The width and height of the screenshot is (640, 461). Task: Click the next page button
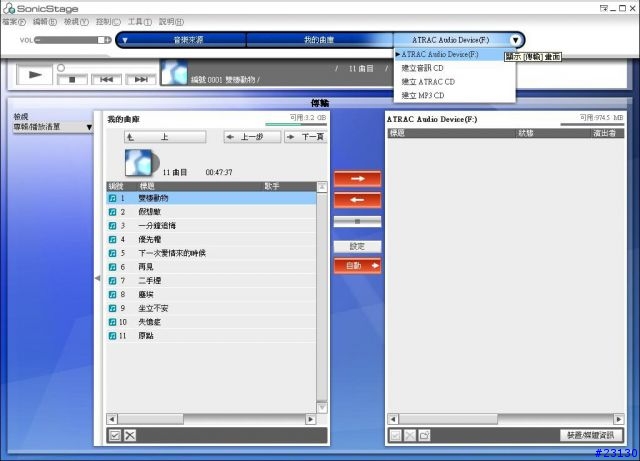(x=306, y=137)
